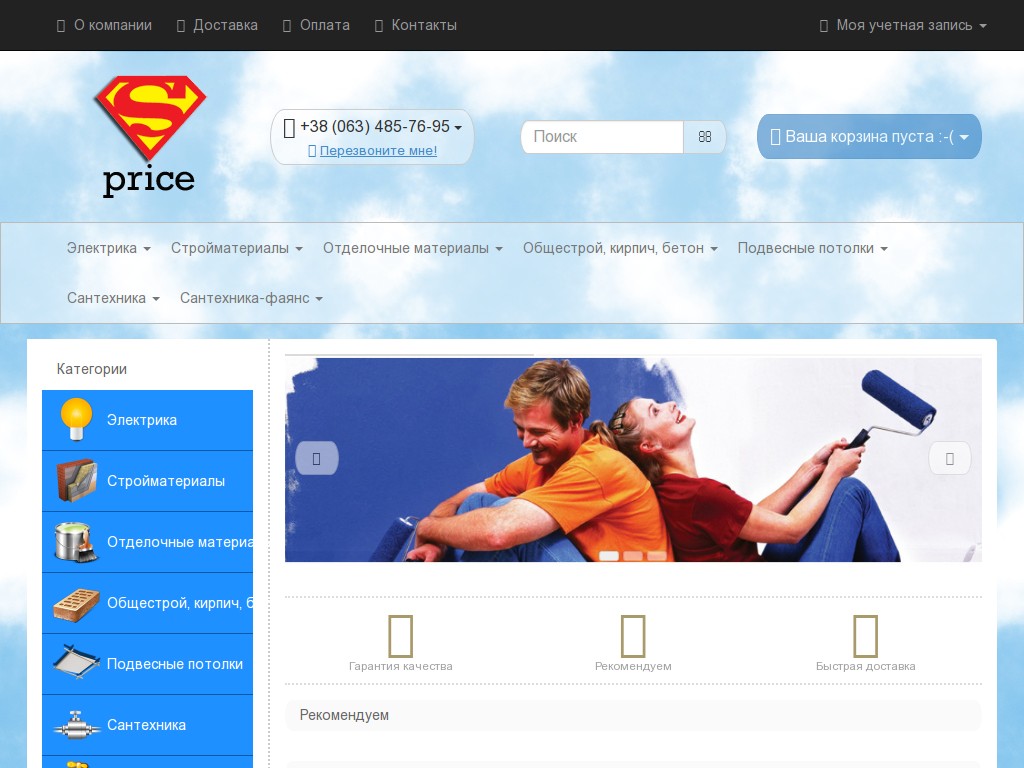Go to next banner slide
Viewport: 1024px width, 768px height.
point(950,458)
